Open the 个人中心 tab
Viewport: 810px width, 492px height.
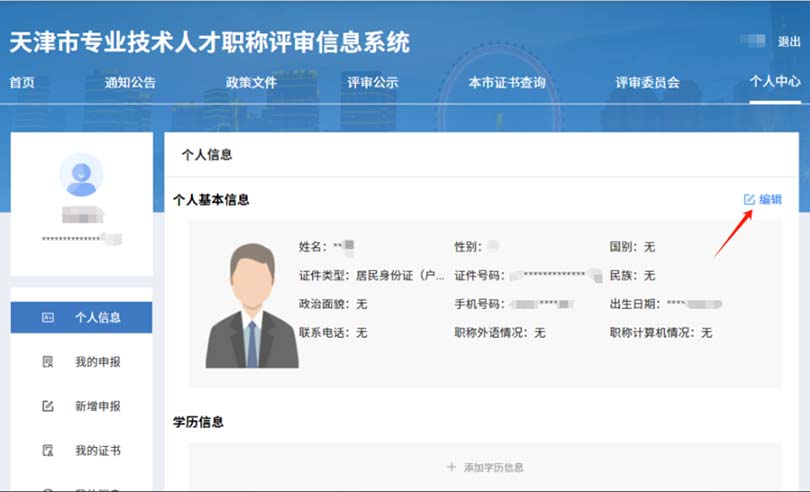pos(775,83)
